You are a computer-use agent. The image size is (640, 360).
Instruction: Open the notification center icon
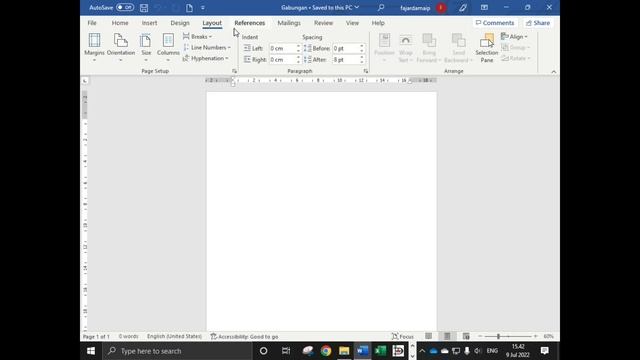point(544,351)
